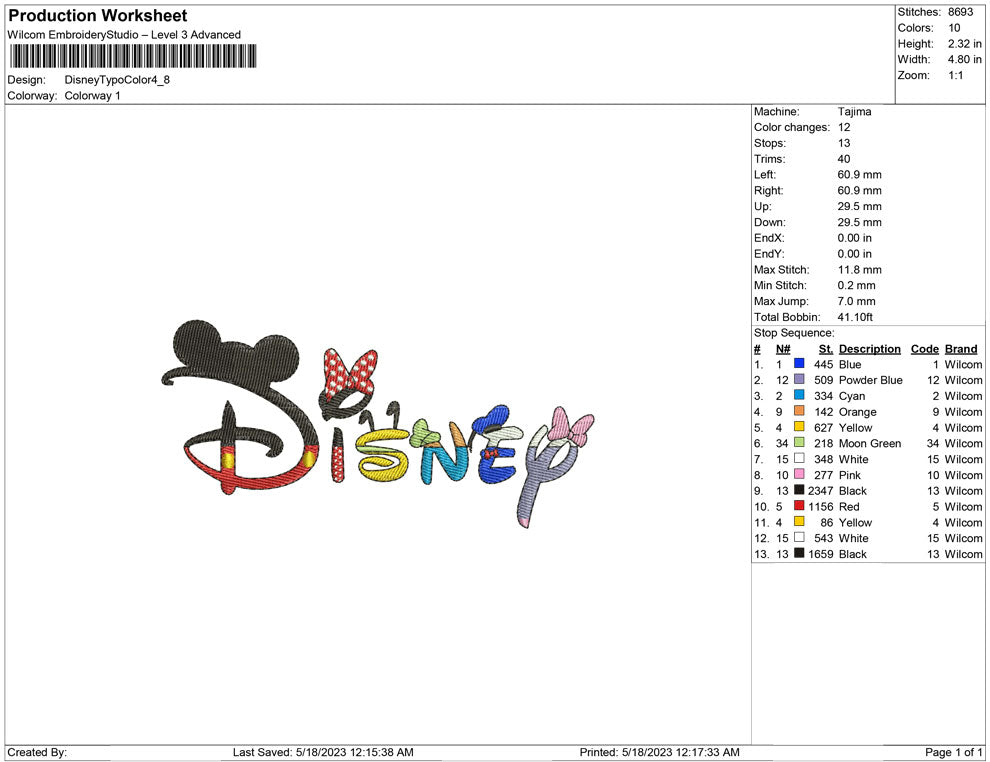Image resolution: width=990 pixels, height=762 pixels.
Task: Click the 'St.' column header
Action: [826, 348]
